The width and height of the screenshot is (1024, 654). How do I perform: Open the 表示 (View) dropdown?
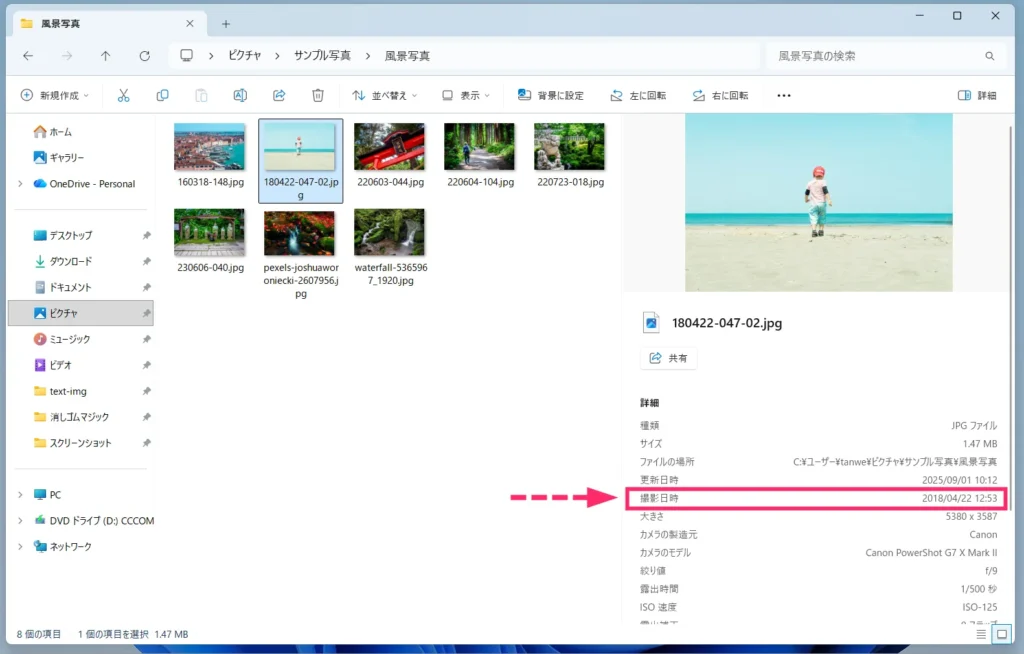pyautogui.click(x=466, y=95)
